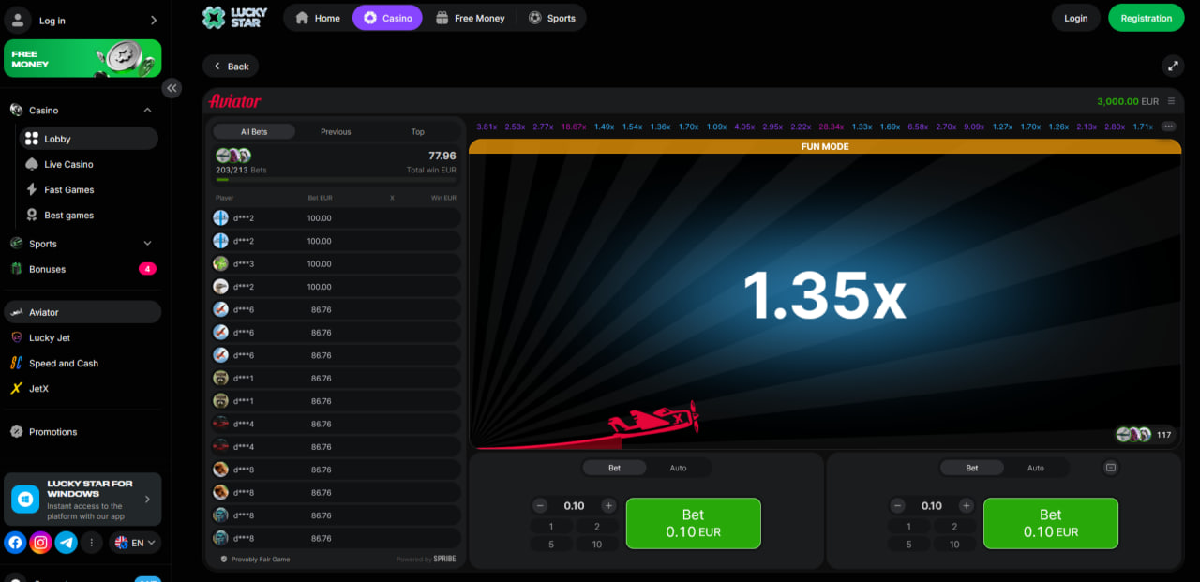Open the Lucky Jet game in sidebar

tap(82, 338)
